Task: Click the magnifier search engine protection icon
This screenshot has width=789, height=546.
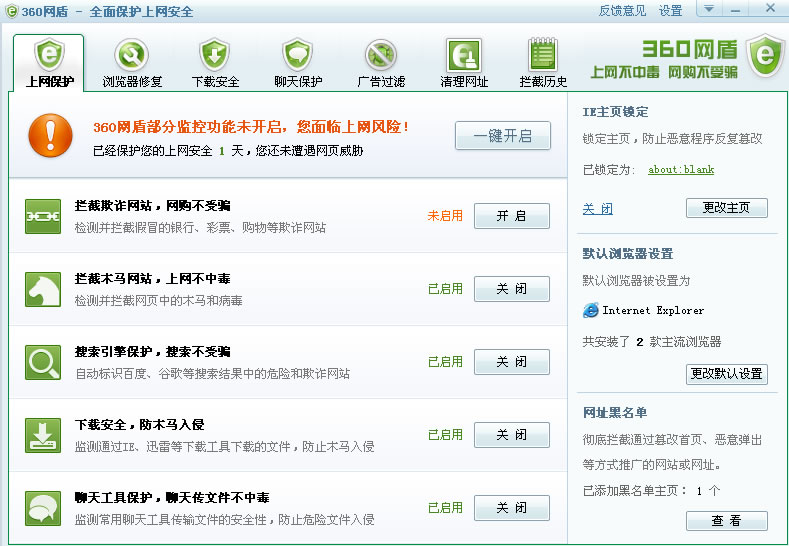Action: click(43, 362)
